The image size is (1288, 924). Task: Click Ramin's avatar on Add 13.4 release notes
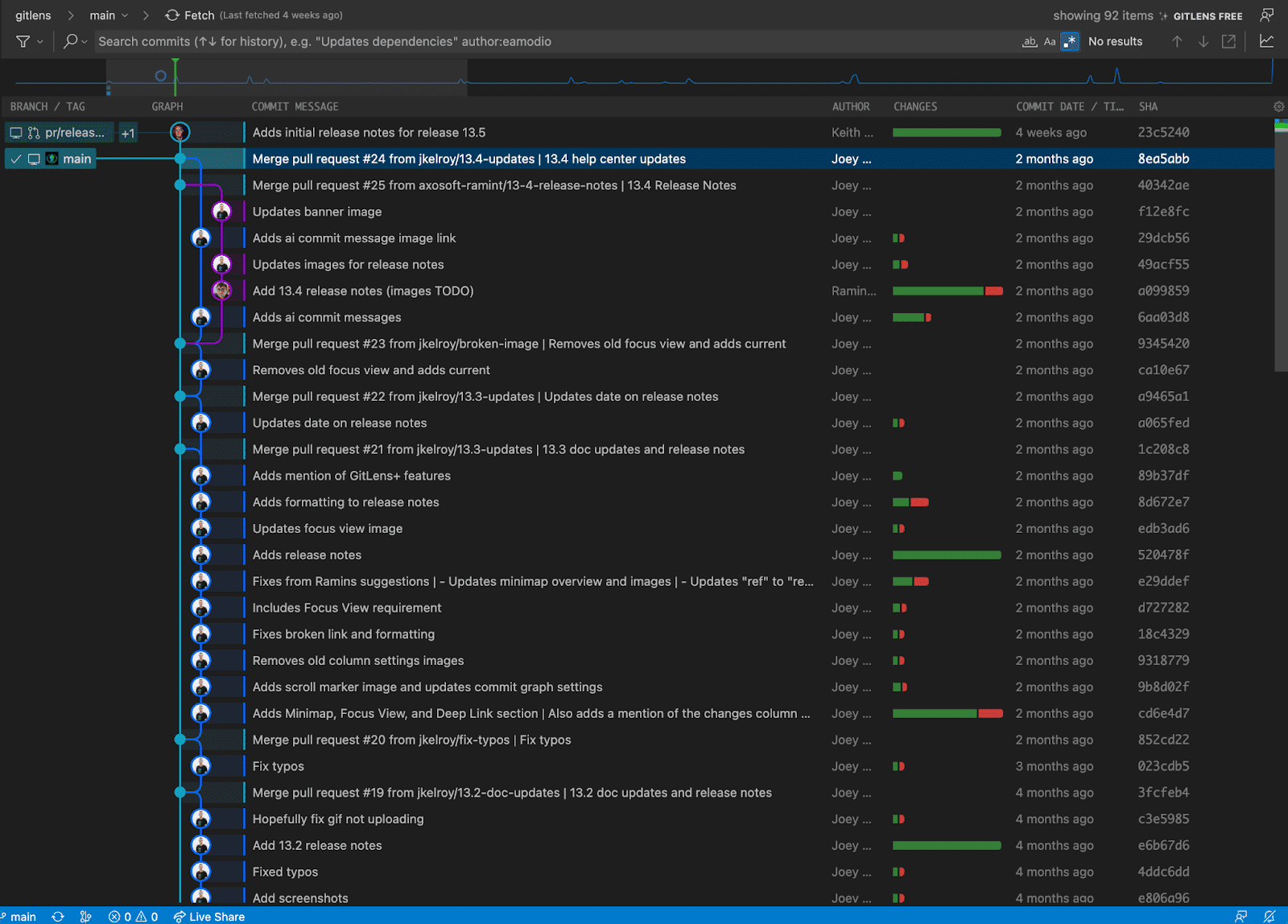coord(222,291)
